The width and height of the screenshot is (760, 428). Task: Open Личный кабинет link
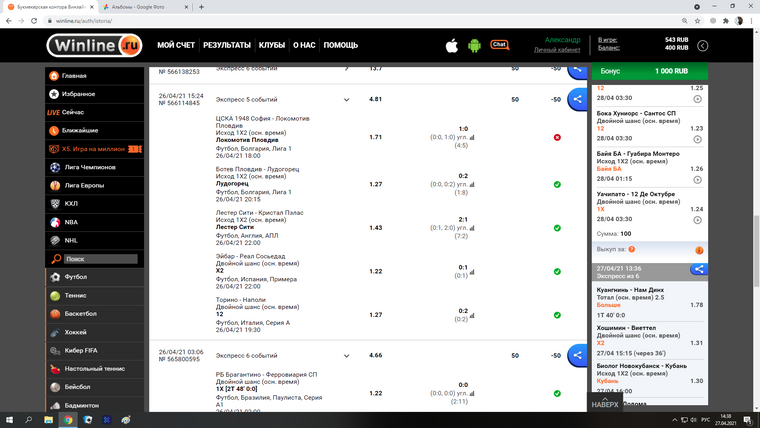(557, 50)
